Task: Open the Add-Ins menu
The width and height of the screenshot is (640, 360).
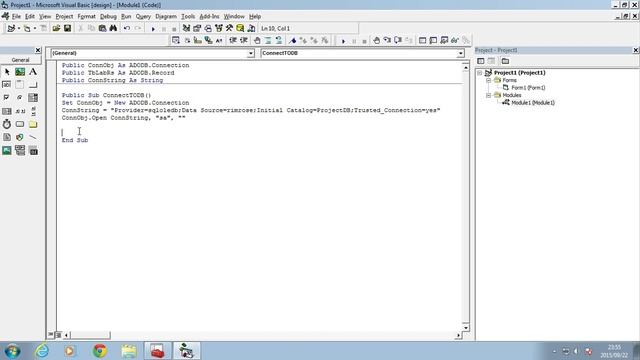Action: (209, 16)
